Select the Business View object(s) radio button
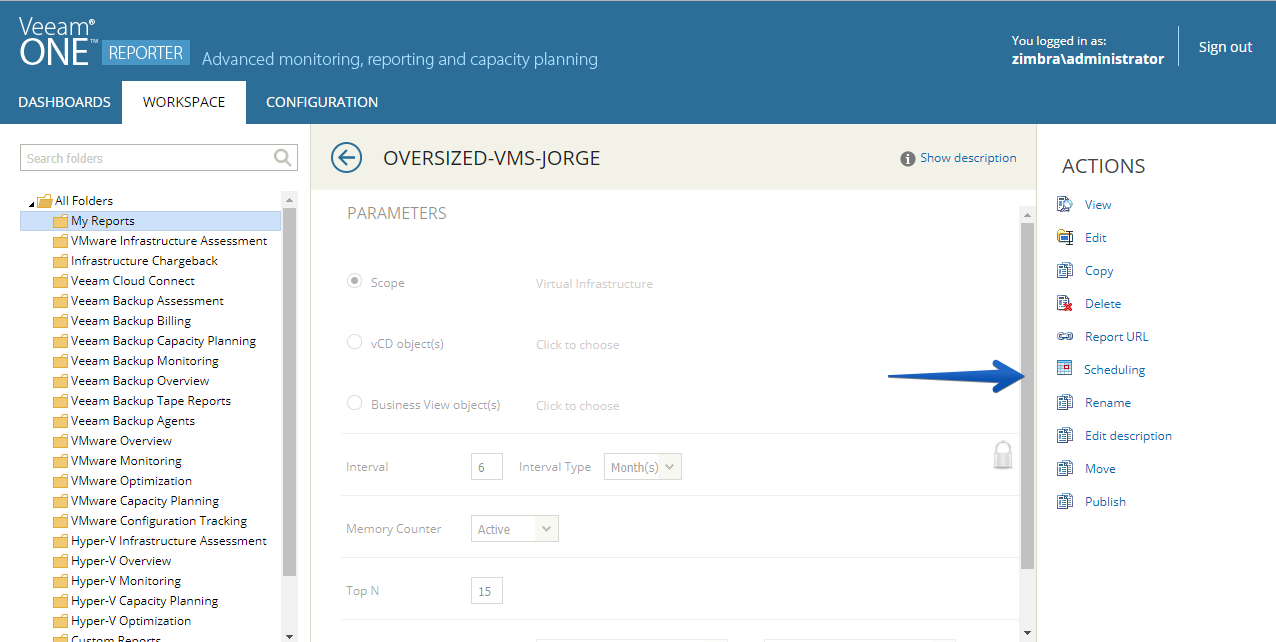The width and height of the screenshot is (1276, 642). pos(354,403)
